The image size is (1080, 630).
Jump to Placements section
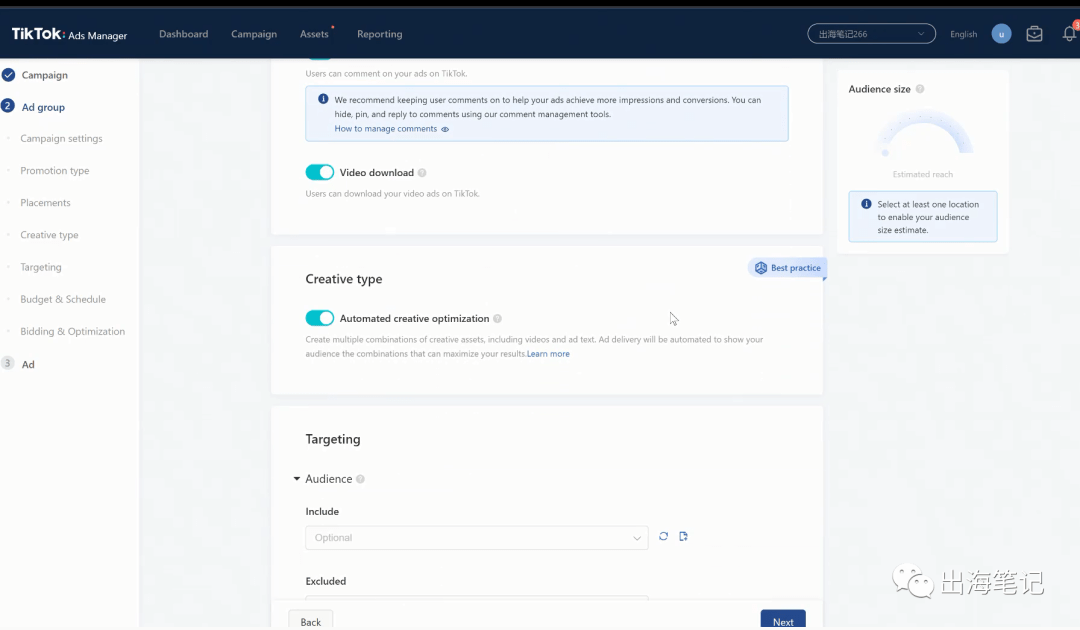(45, 203)
